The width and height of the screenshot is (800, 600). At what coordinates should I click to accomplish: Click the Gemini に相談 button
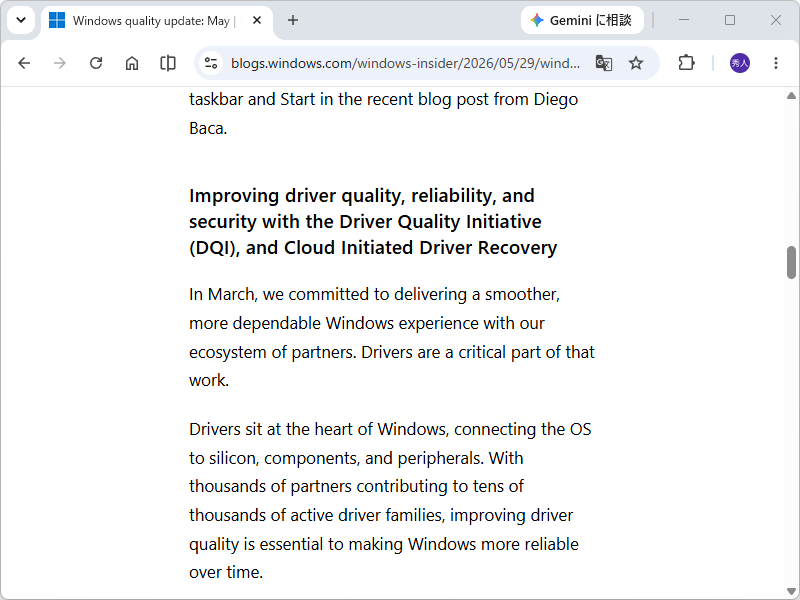[582, 20]
